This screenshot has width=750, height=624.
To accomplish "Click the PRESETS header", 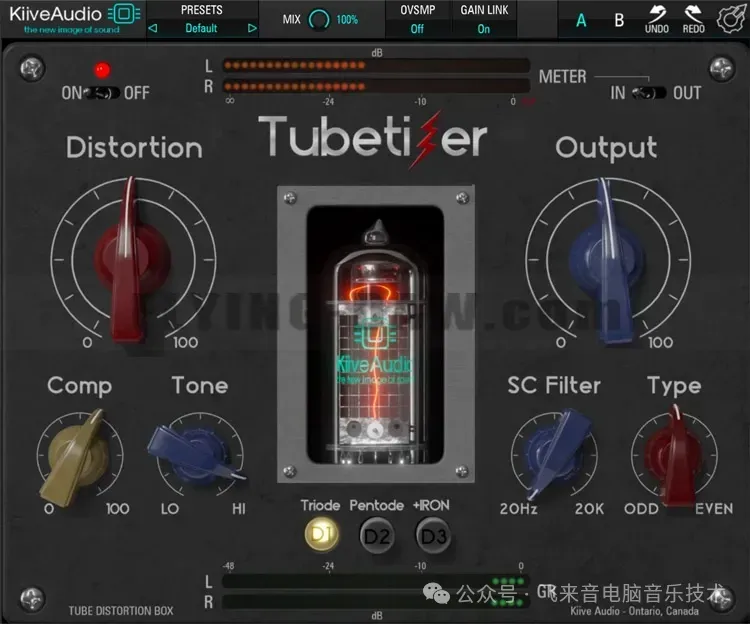I will [201, 10].
